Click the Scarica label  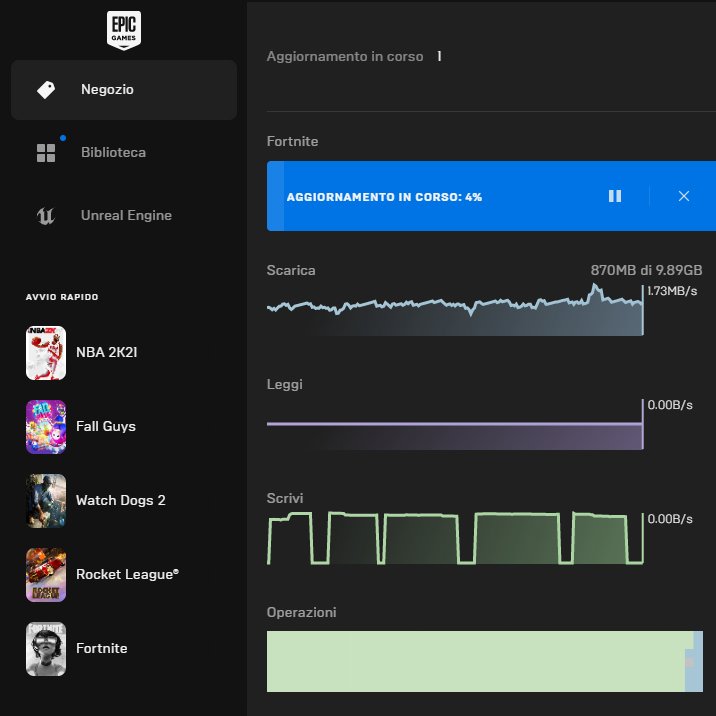pos(291,270)
